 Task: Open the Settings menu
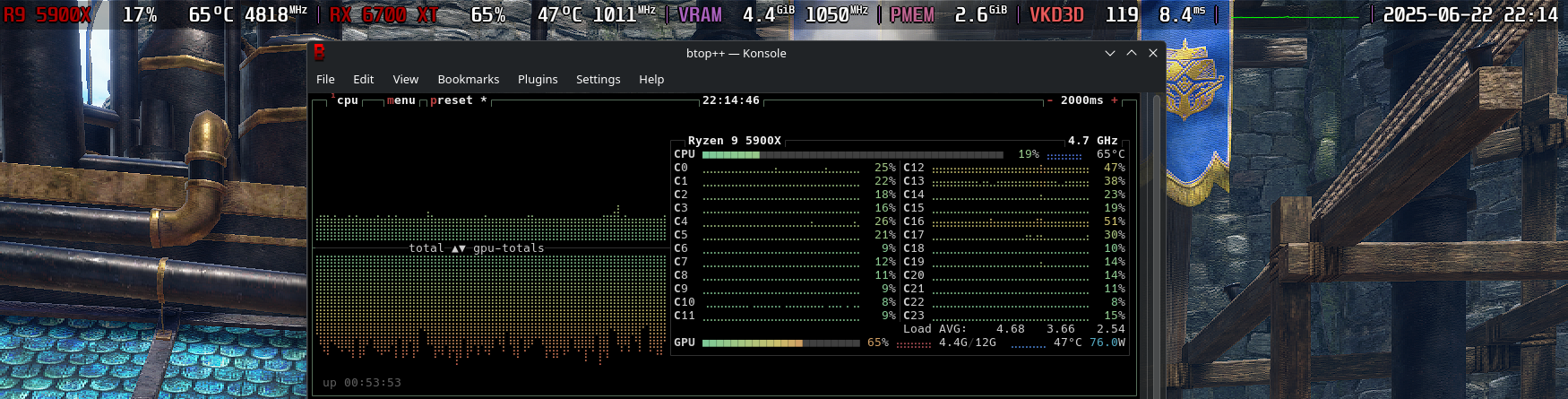[x=598, y=79]
